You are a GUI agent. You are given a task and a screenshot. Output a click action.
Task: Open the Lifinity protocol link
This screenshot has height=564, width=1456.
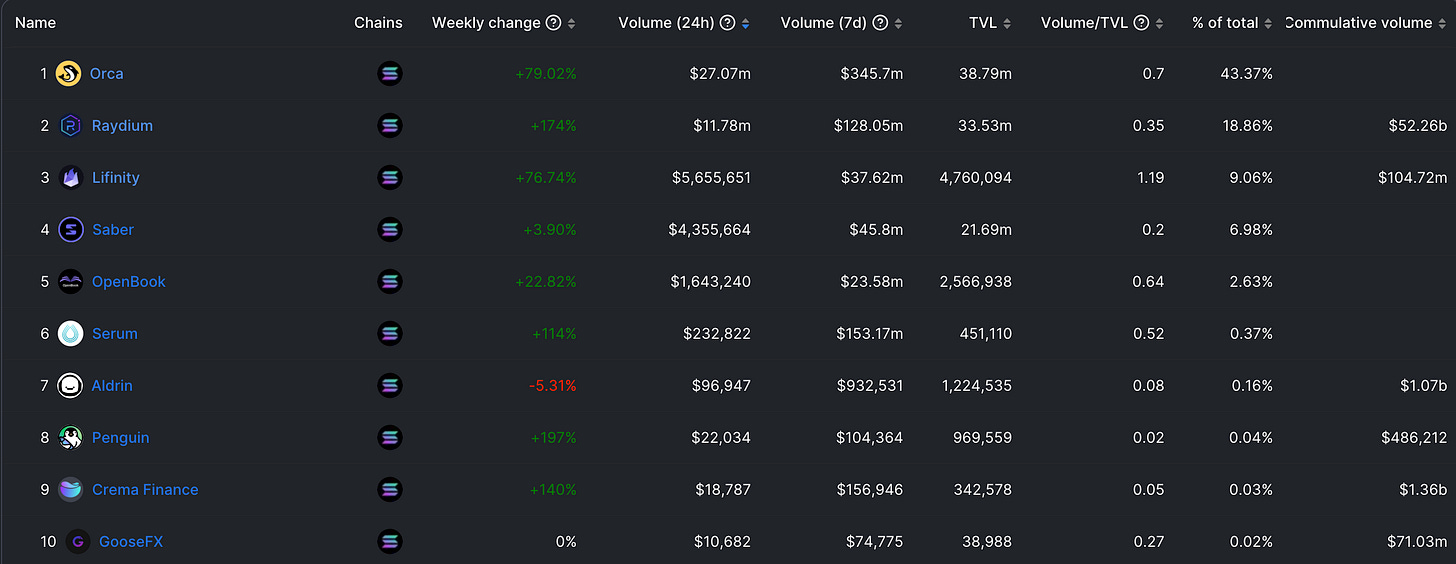(116, 177)
